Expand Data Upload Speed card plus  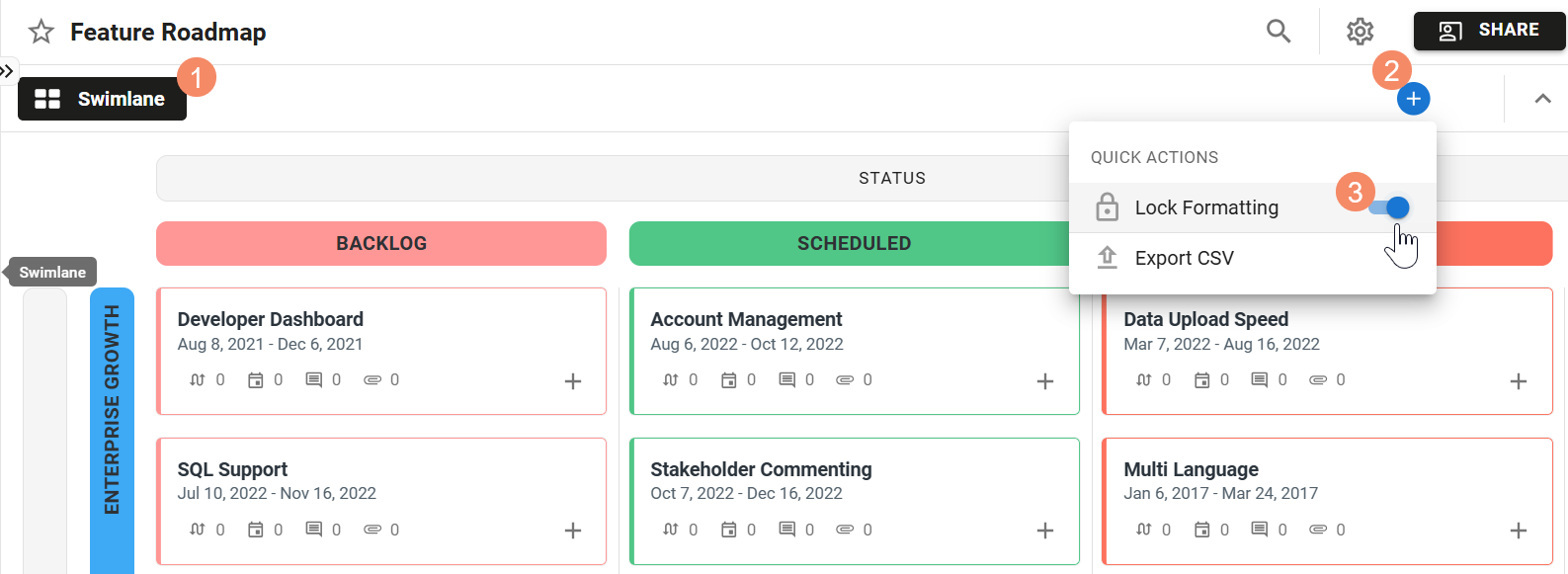1519,381
